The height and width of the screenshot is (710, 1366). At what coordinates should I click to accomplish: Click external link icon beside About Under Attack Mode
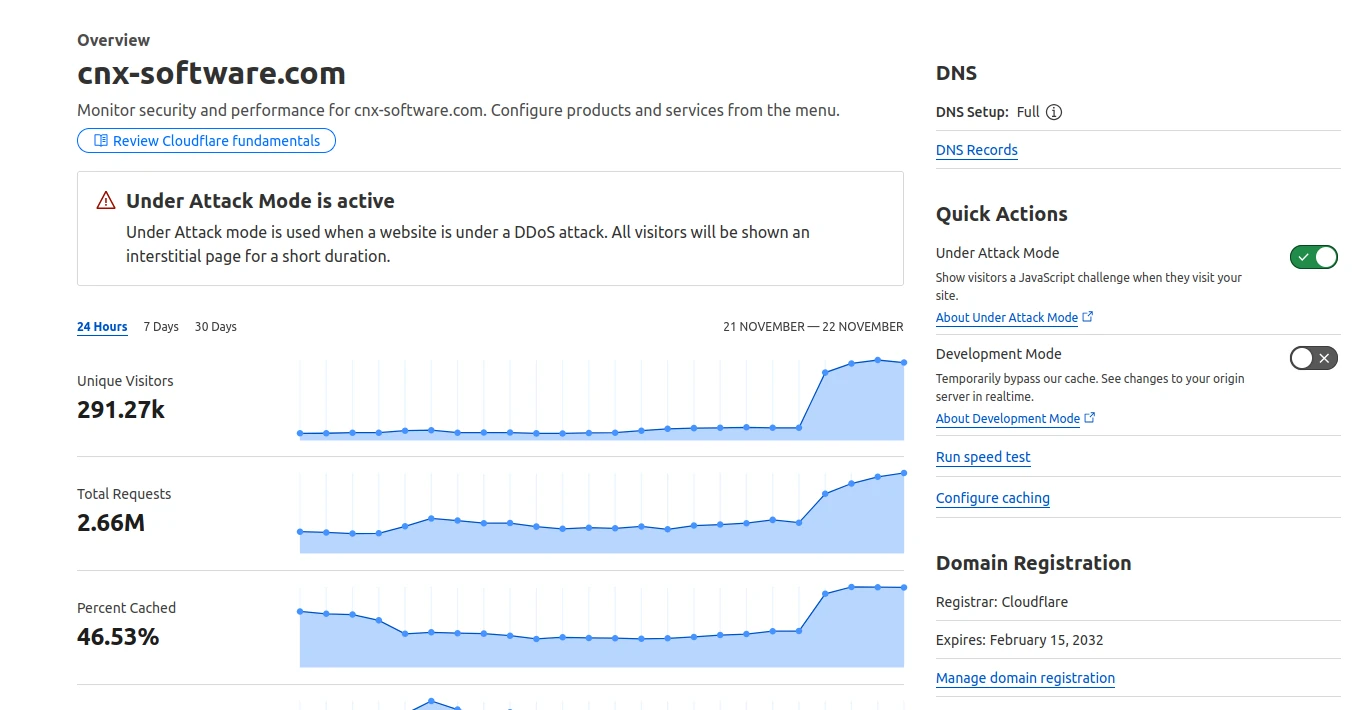tap(1088, 317)
